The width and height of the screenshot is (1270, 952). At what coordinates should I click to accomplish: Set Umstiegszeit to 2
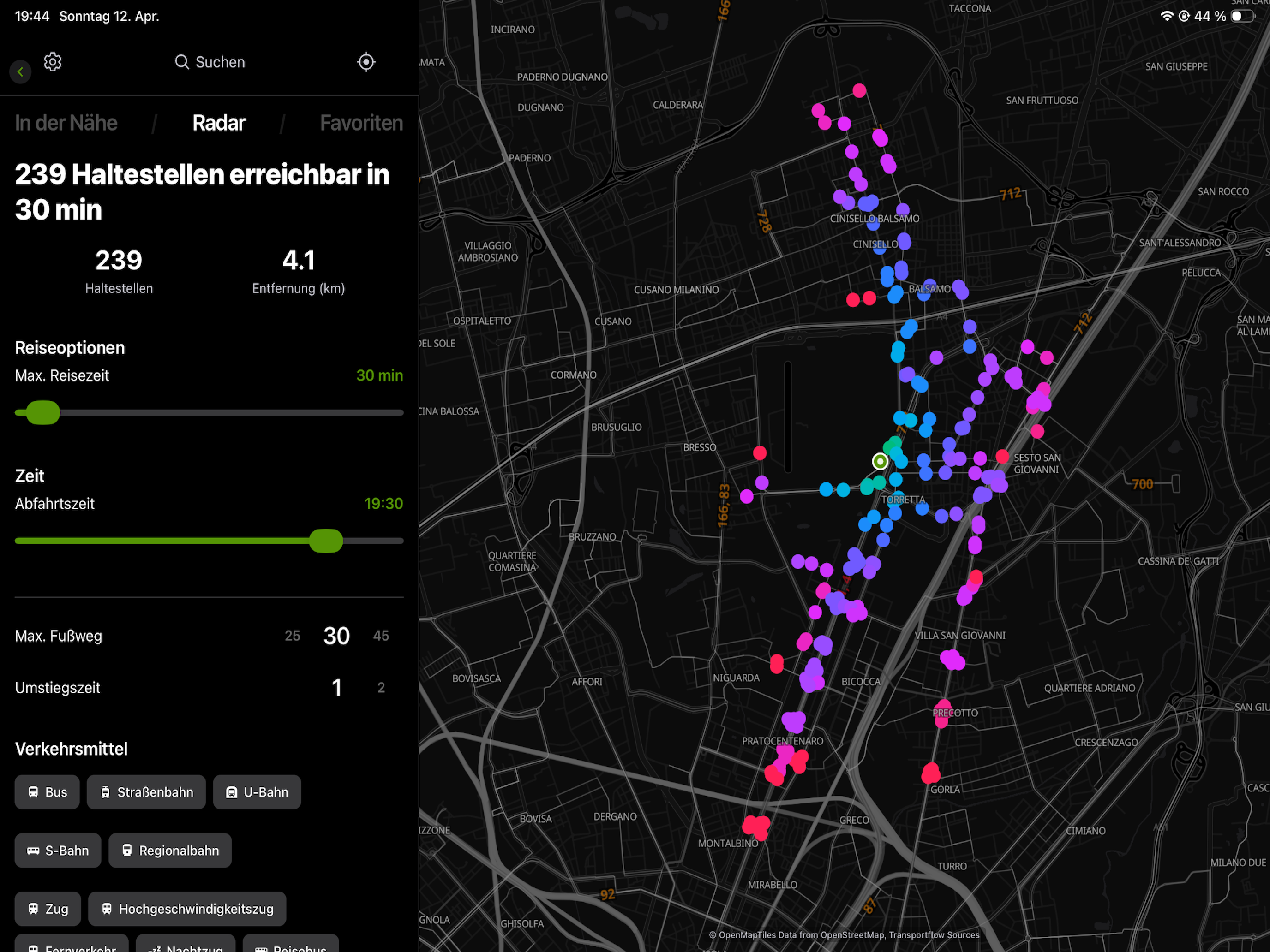381,687
